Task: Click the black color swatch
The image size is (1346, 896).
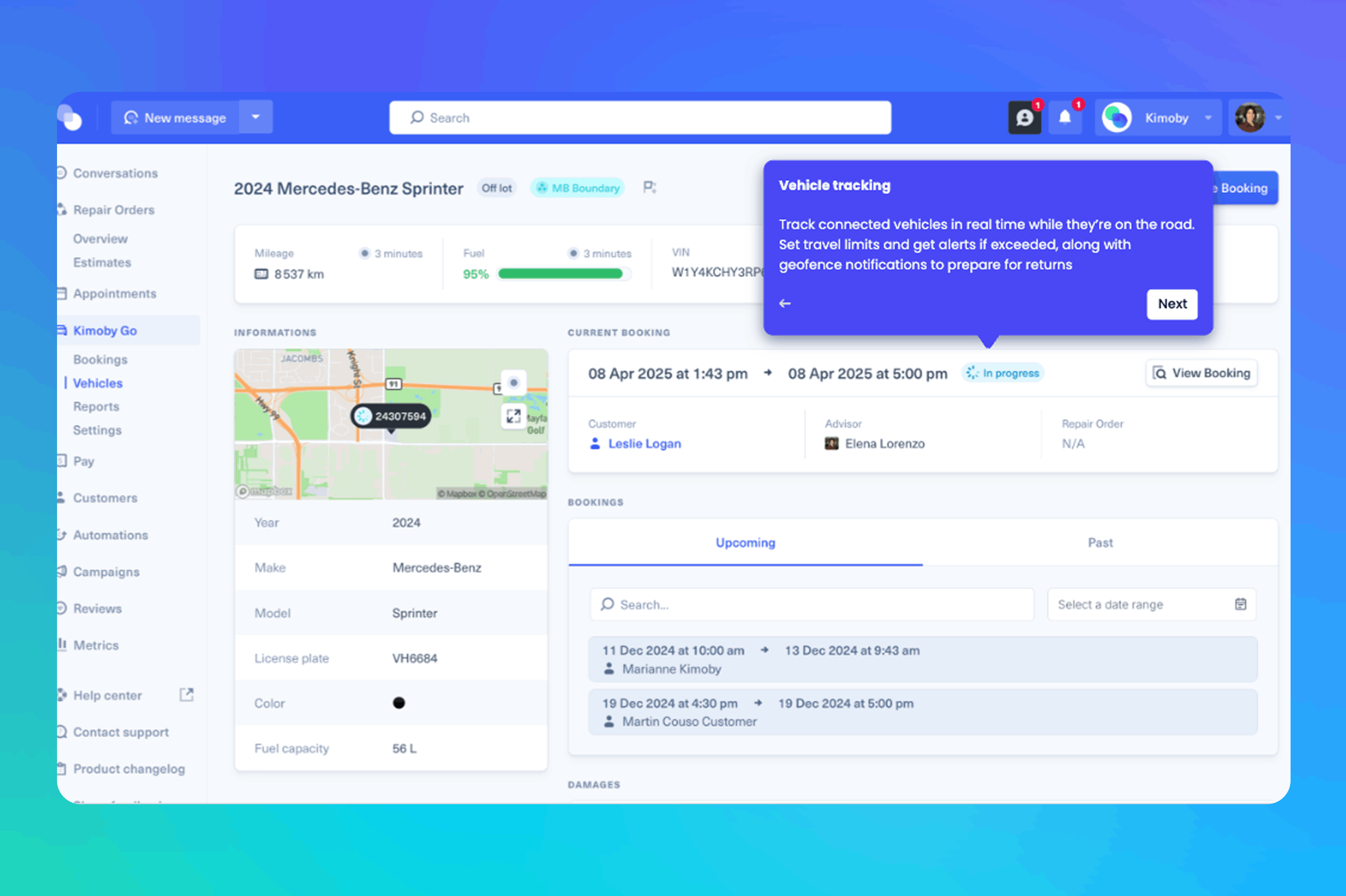Action: point(399,703)
